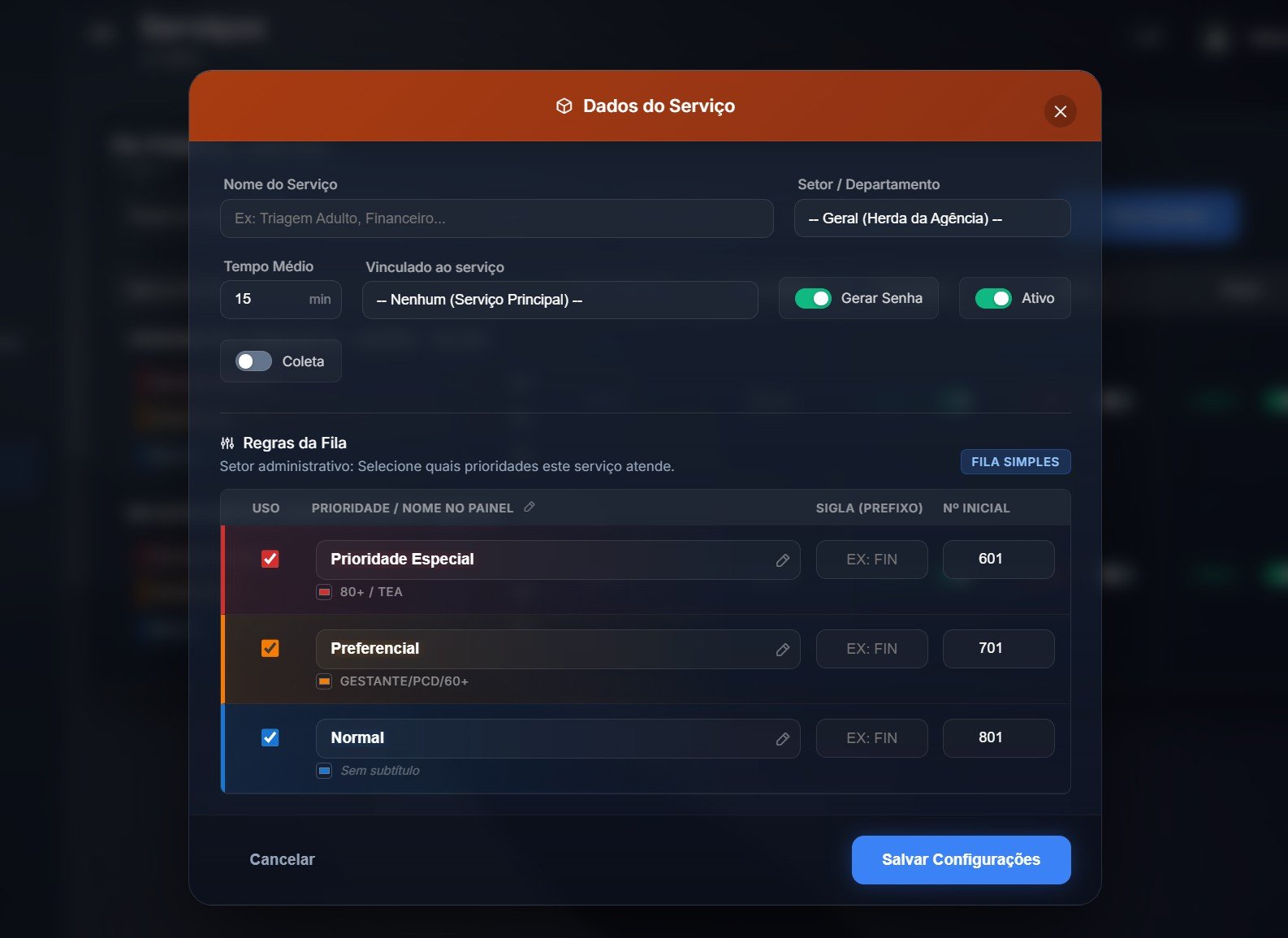Click the pencil icon beside column header

(529, 507)
